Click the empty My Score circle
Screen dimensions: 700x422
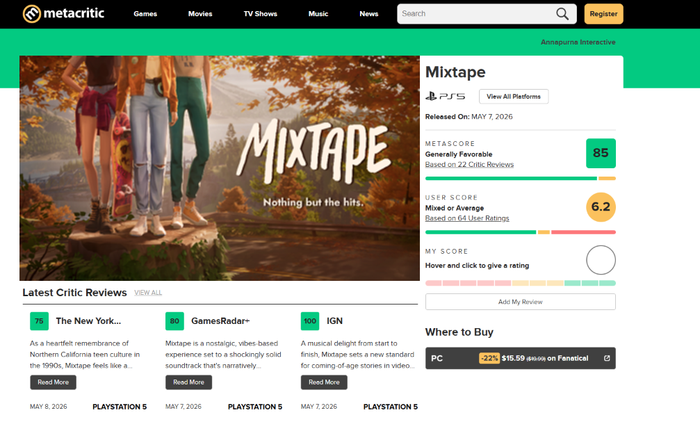[x=600, y=260]
